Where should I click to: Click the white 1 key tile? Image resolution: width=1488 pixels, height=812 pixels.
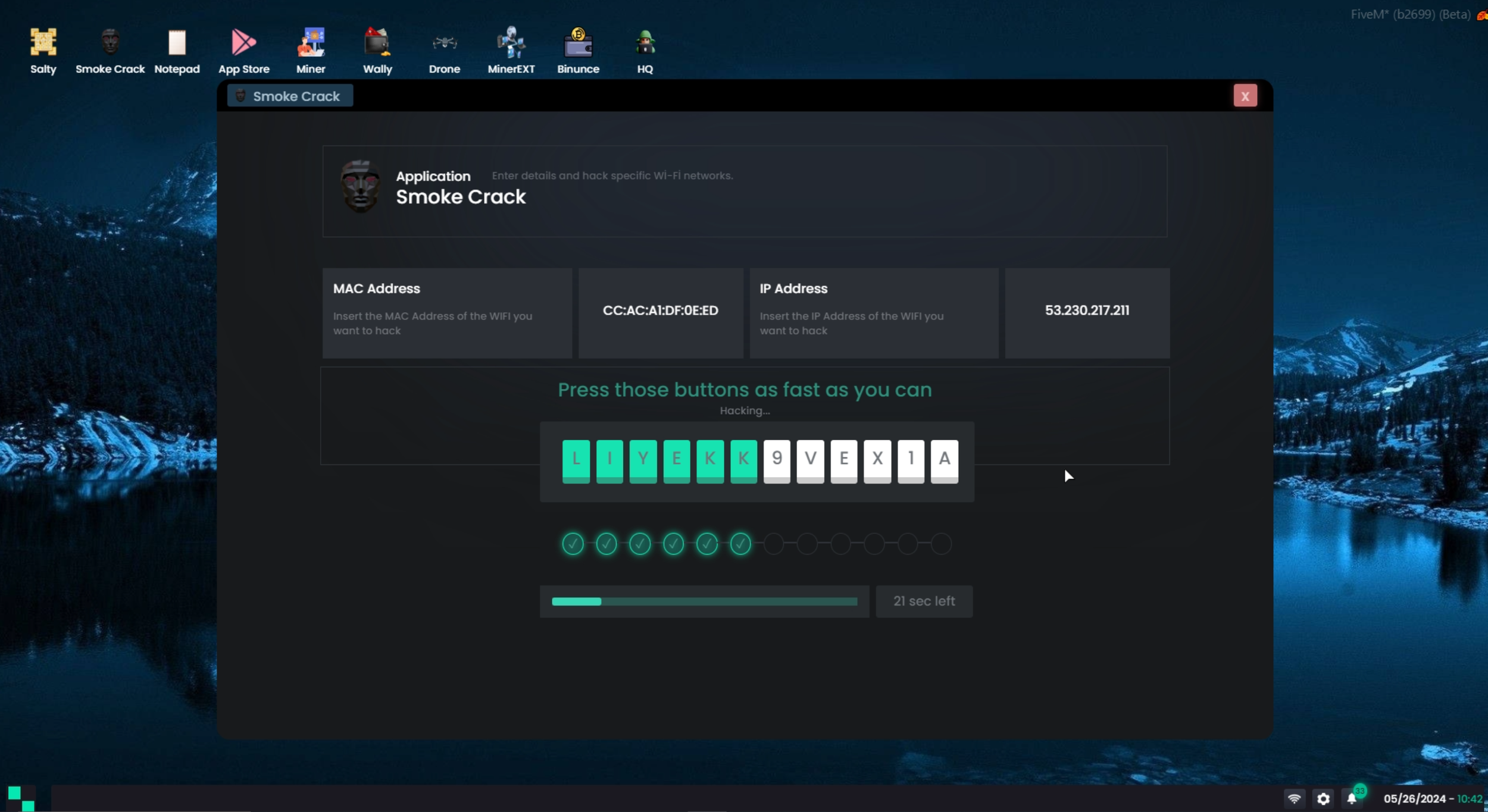(x=911, y=461)
